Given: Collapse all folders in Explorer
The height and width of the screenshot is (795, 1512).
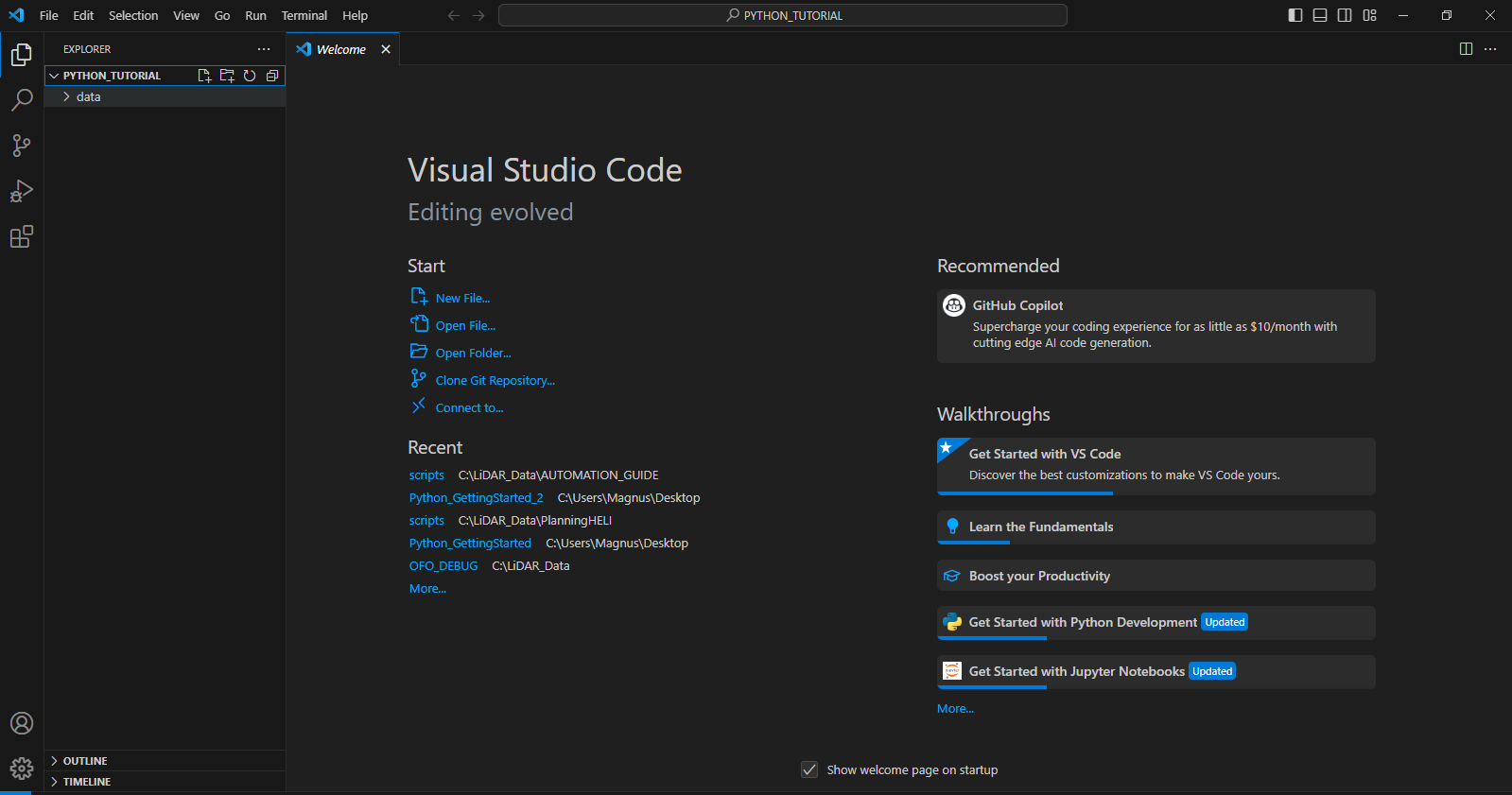Looking at the screenshot, I should coord(272,76).
